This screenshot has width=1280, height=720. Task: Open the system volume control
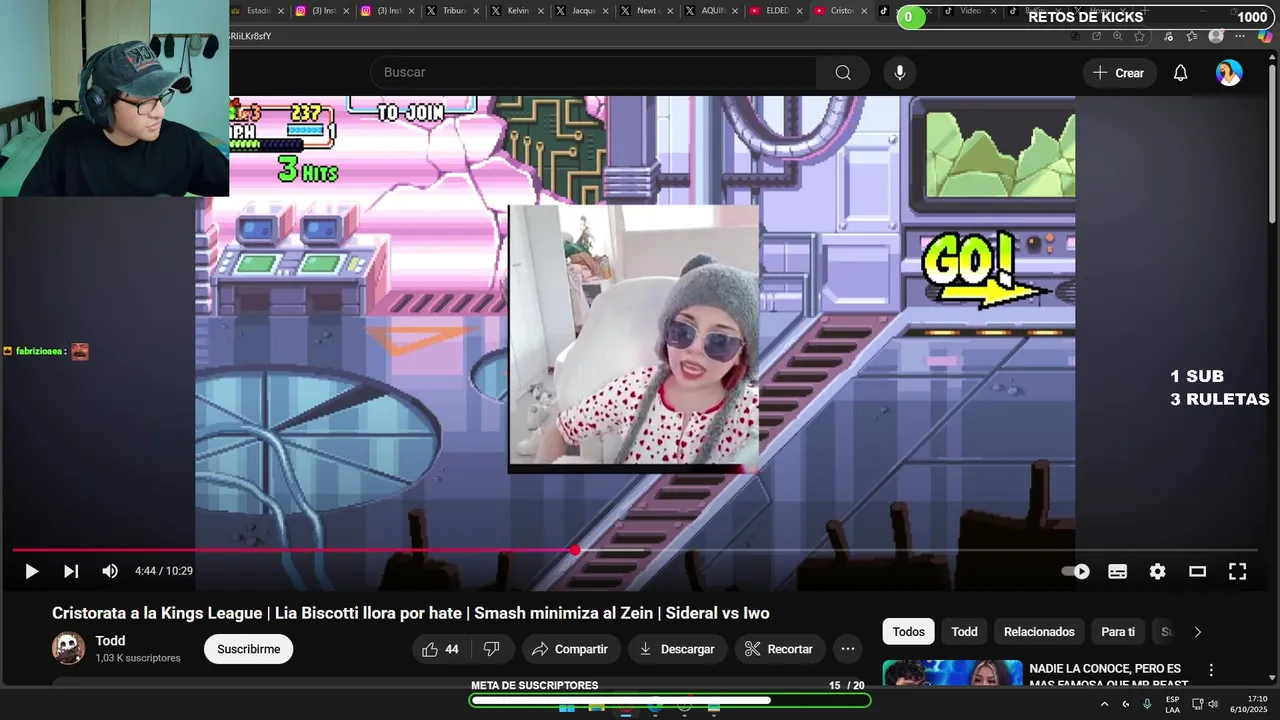[x=1213, y=704]
